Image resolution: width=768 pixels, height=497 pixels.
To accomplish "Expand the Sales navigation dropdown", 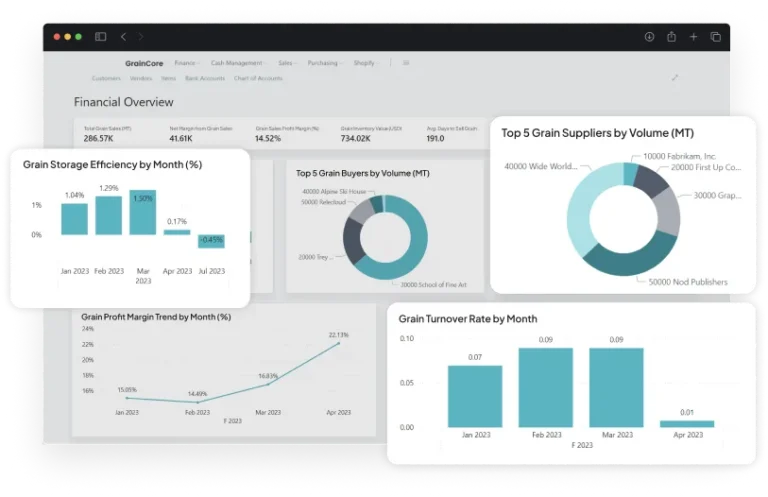I will click(x=286, y=63).
